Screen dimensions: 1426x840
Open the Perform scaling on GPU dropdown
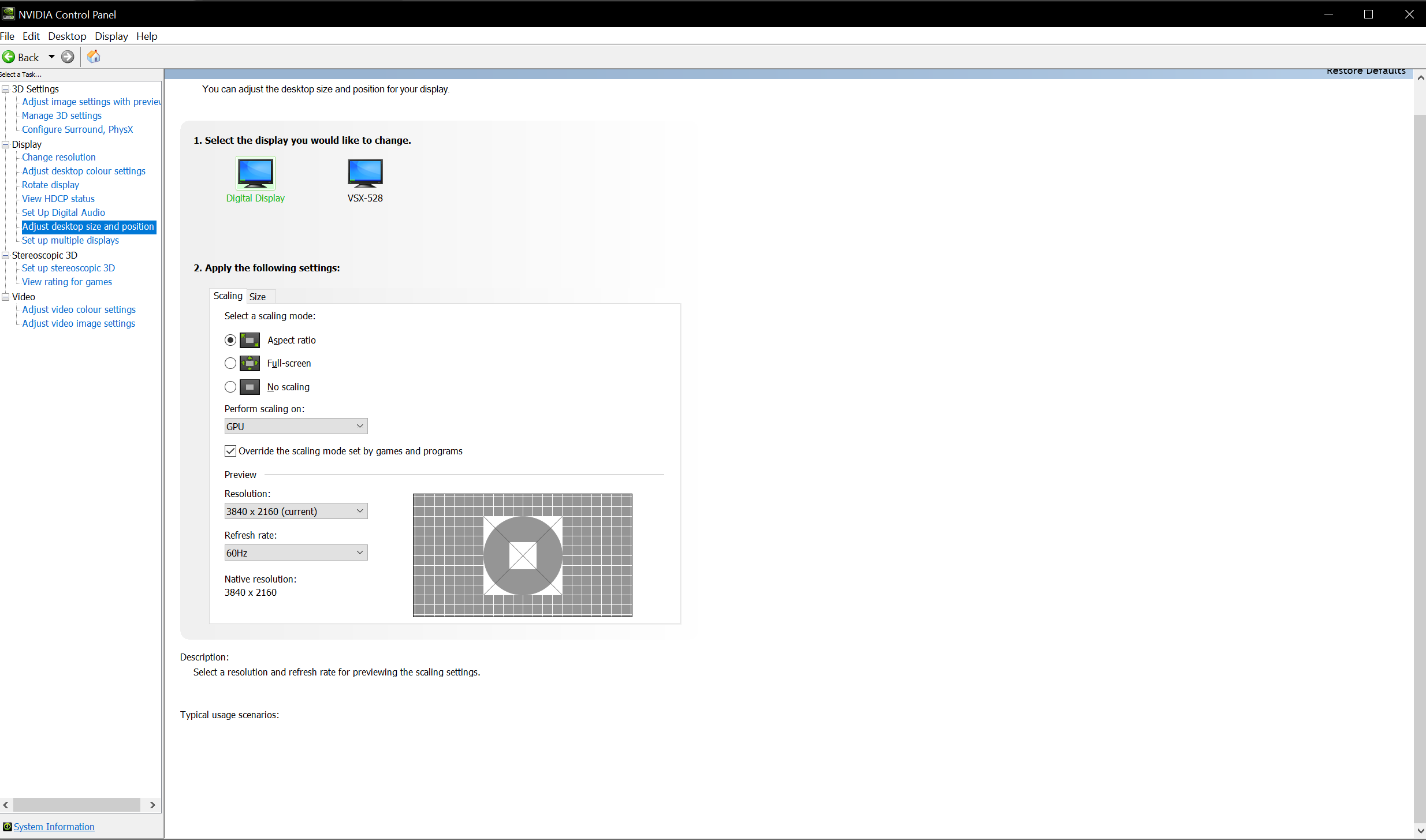tap(296, 426)
